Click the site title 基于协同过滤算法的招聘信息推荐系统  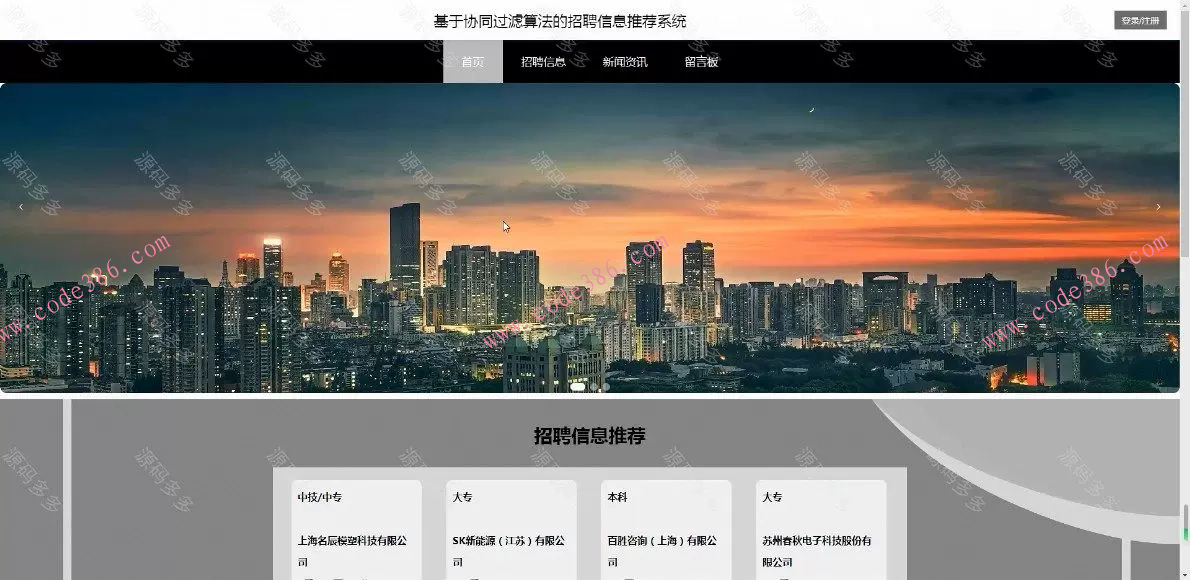(562, 20)
